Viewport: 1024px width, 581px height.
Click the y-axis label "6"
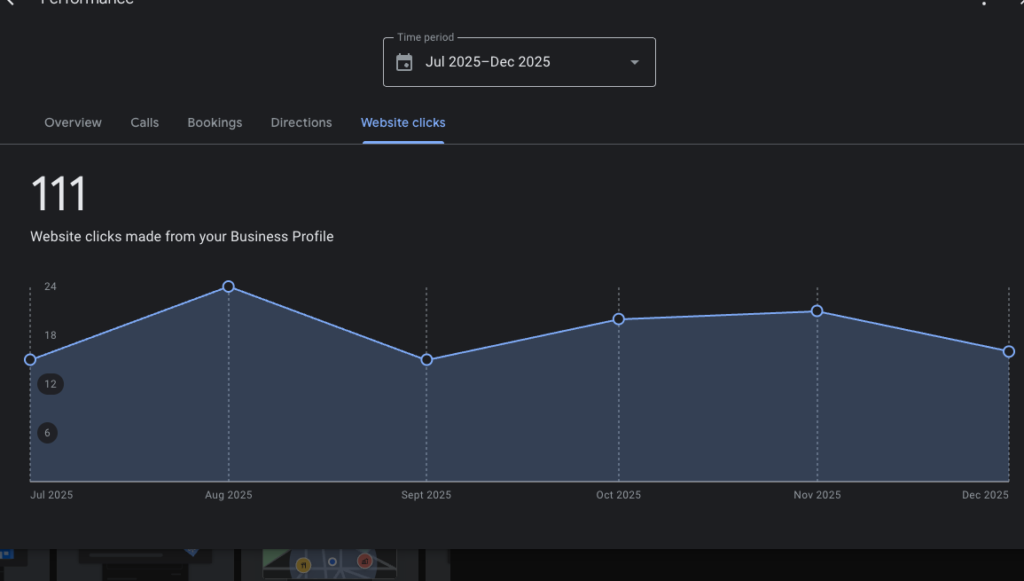pyautogui.click(x=47, y=433)
